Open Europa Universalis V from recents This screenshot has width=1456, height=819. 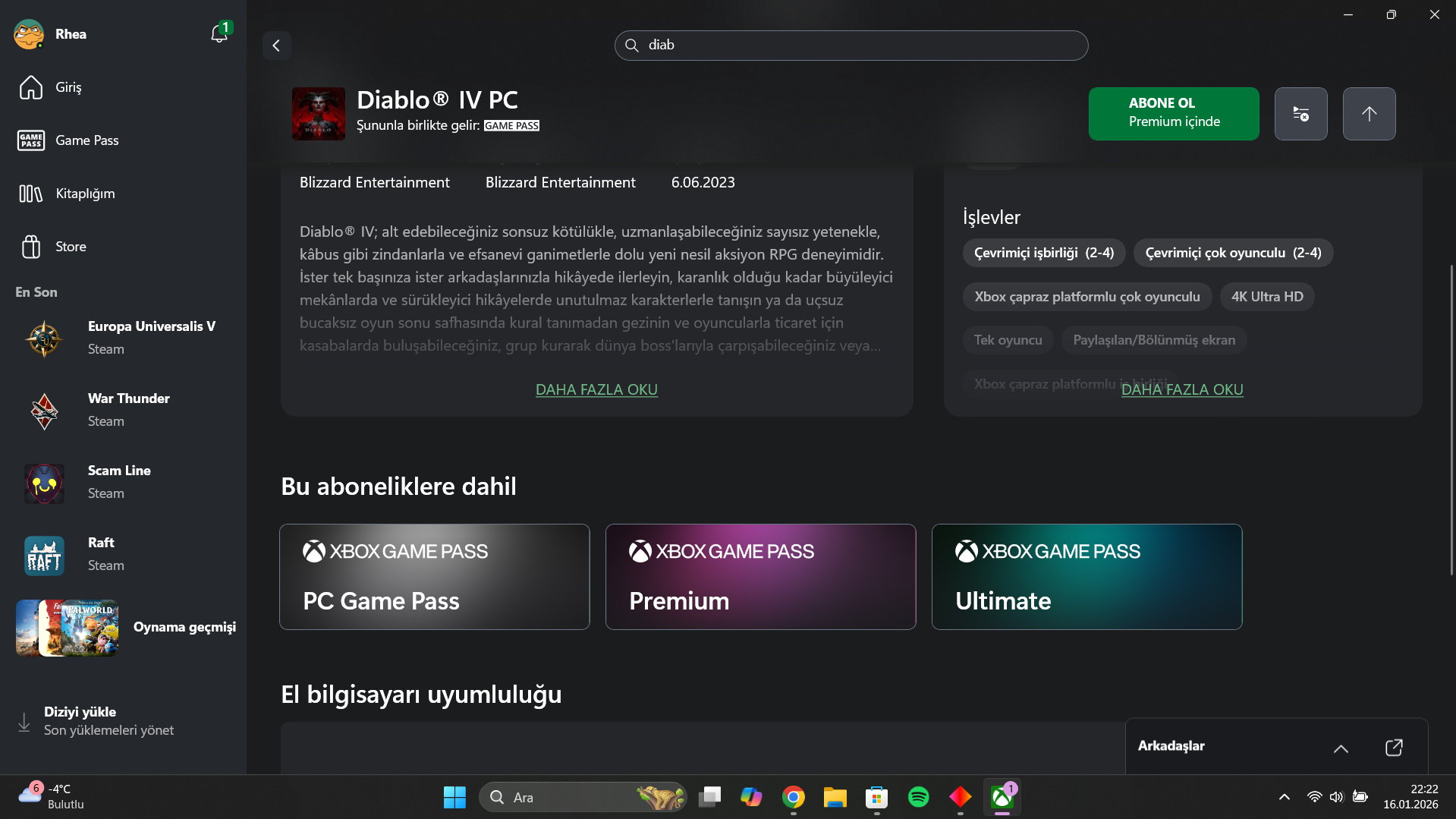123,338
